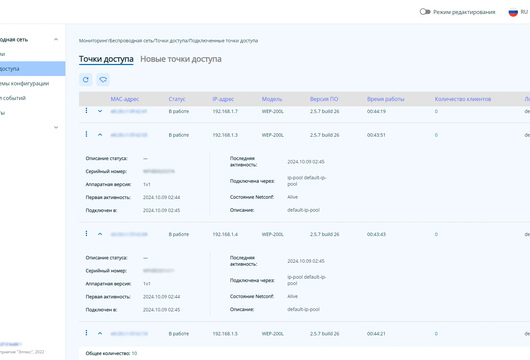
Task: Sort by the MAC-адрес column header
Action: coord(125,99)
